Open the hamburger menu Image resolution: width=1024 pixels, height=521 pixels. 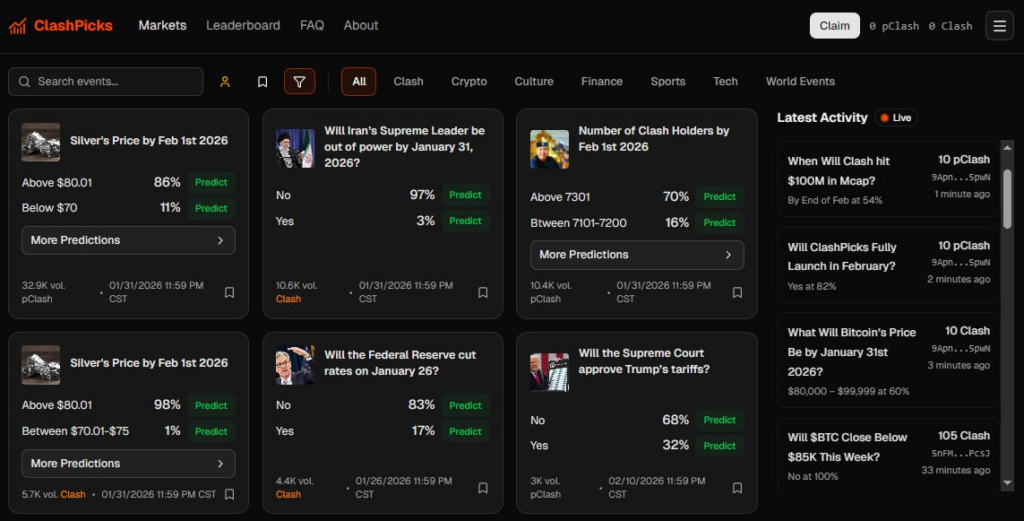click(999, 26)
